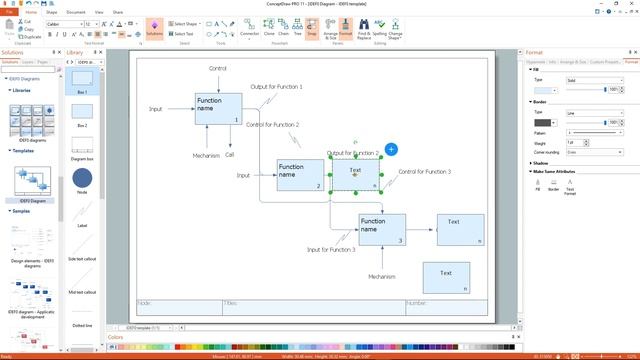Click Make Same Text Format button
The image size is (640, 360).
coord(570,187)
